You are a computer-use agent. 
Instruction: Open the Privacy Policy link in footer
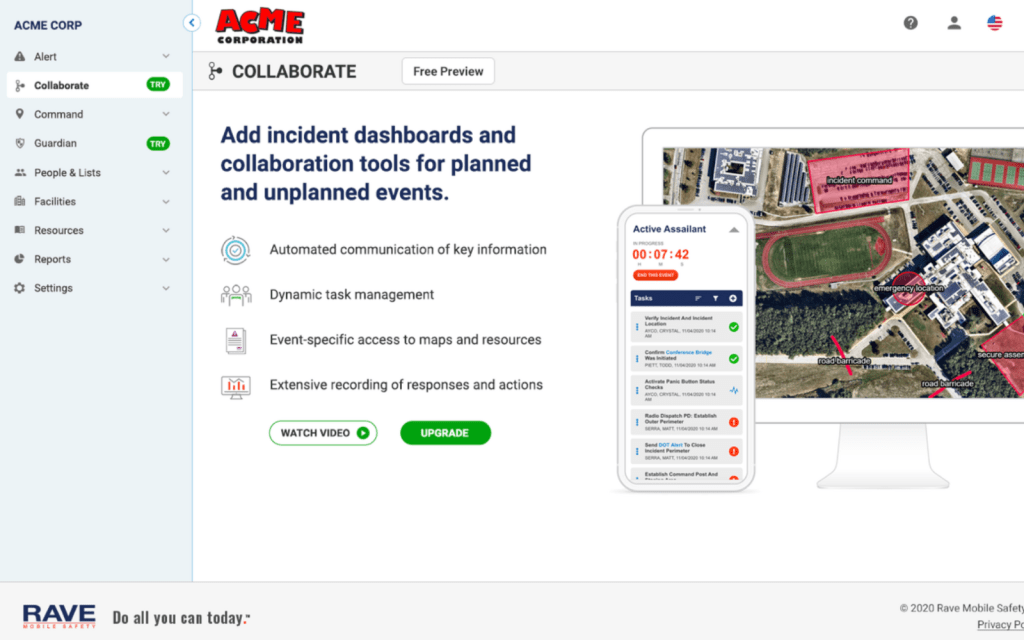(999, 625)
